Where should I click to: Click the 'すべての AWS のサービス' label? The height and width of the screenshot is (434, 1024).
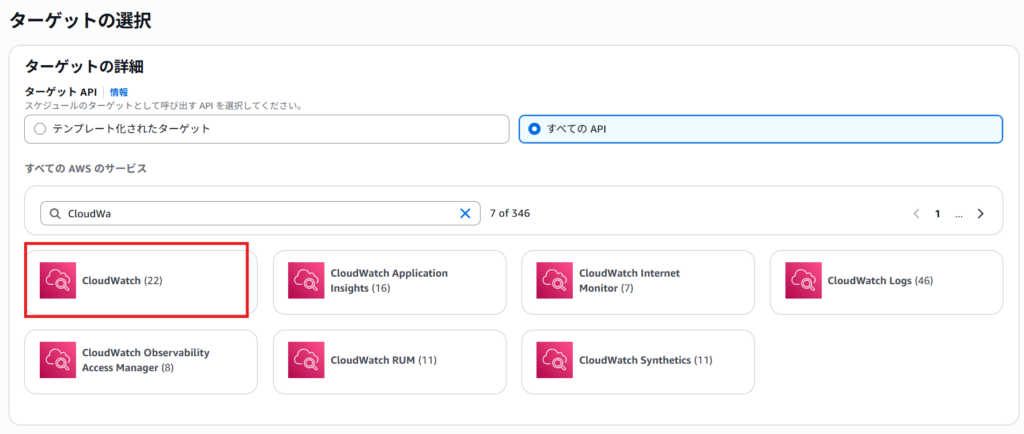click(86, 169)
